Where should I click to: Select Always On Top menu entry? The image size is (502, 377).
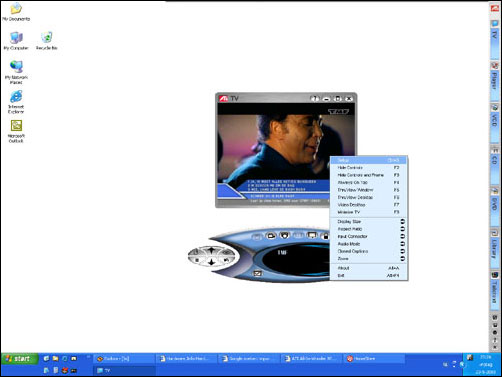coord(369,183)
